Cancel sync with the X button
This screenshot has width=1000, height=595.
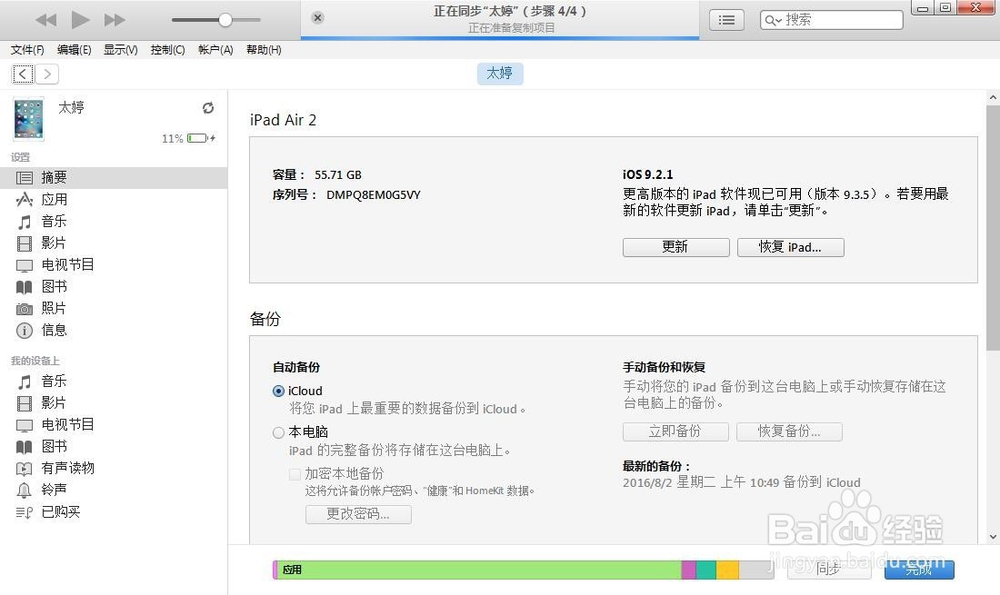[x=318, y=18]
